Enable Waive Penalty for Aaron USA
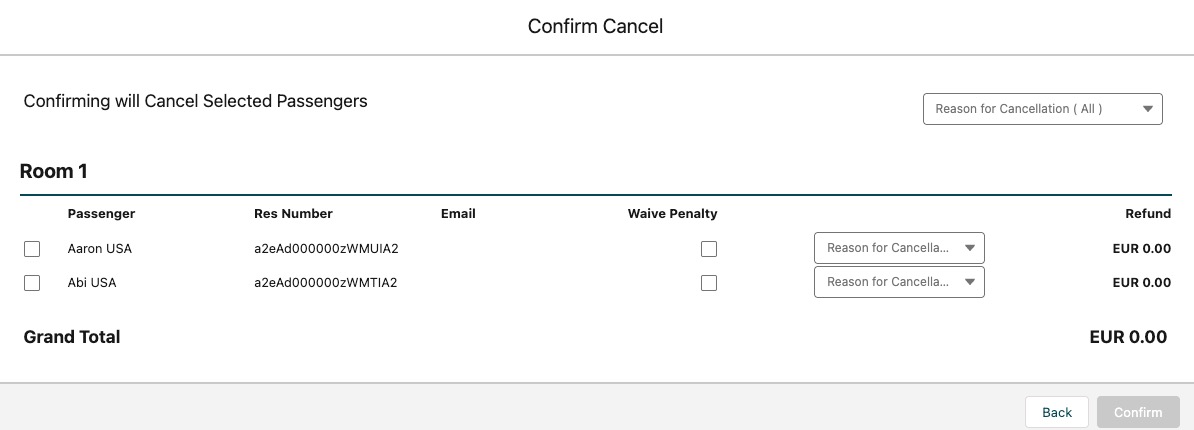Viewport: 1194px width, 430px height. 709,249
